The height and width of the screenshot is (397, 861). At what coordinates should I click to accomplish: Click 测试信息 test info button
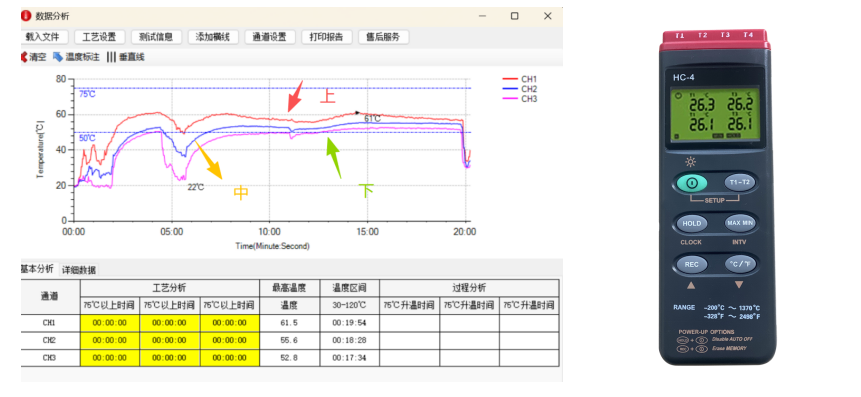click(x=156, y=37)
